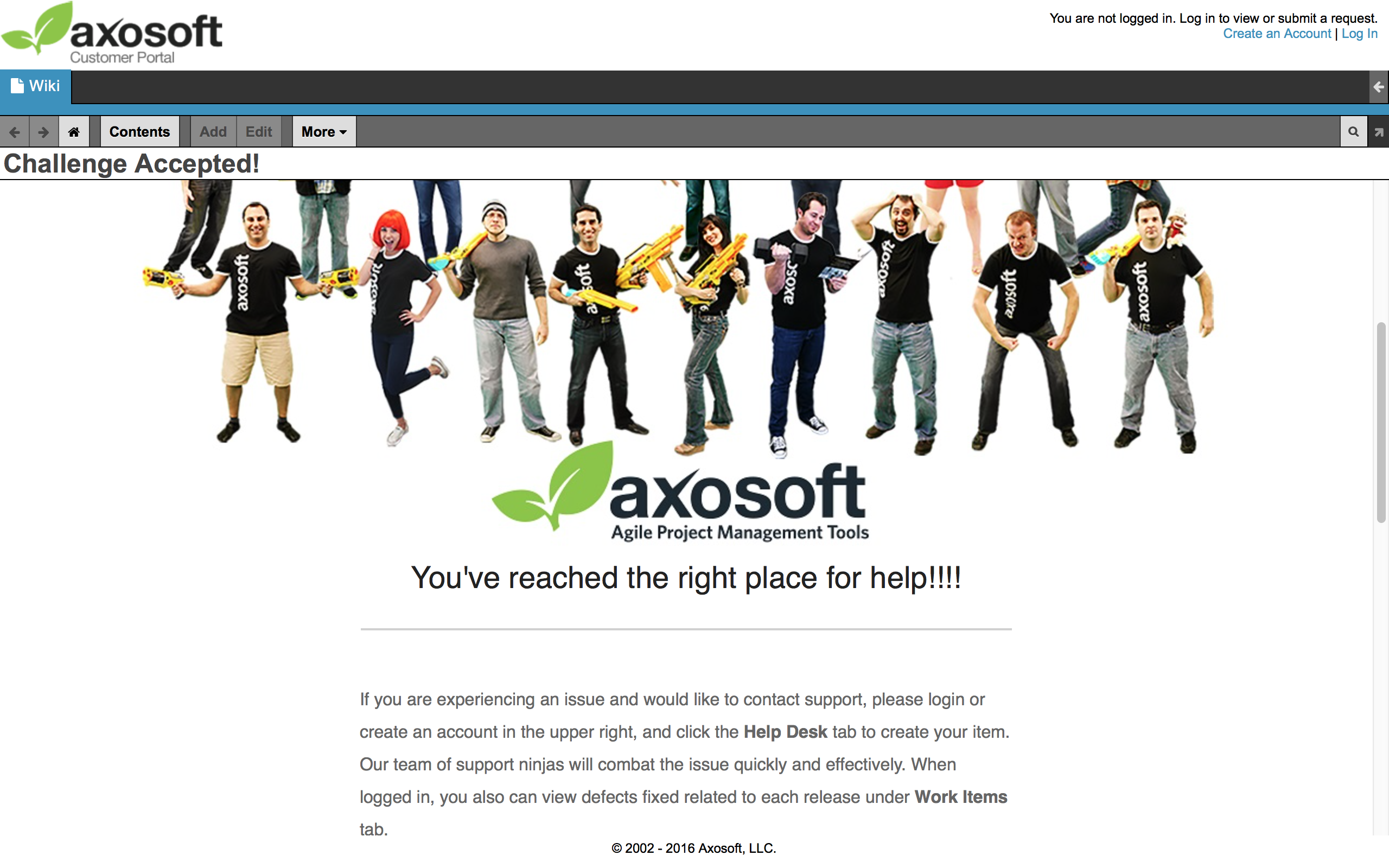Collapse the tab bar with left arrow
This screenshot has width=1389, height=868.
(1379, 87)
